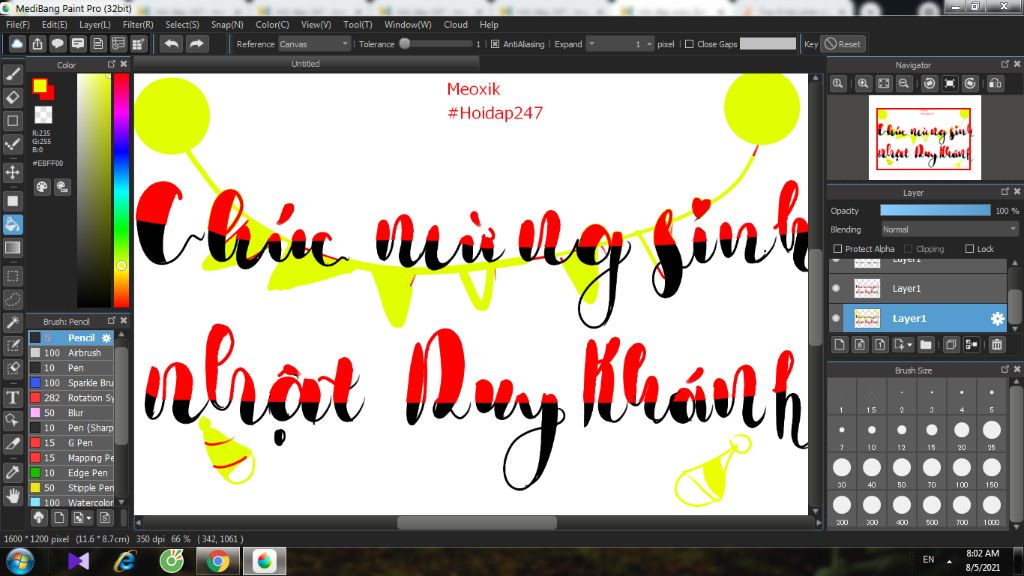Screen dimensions: 1024x576
Task: Select the rectangular Select tool
Action: click(12, 276)
